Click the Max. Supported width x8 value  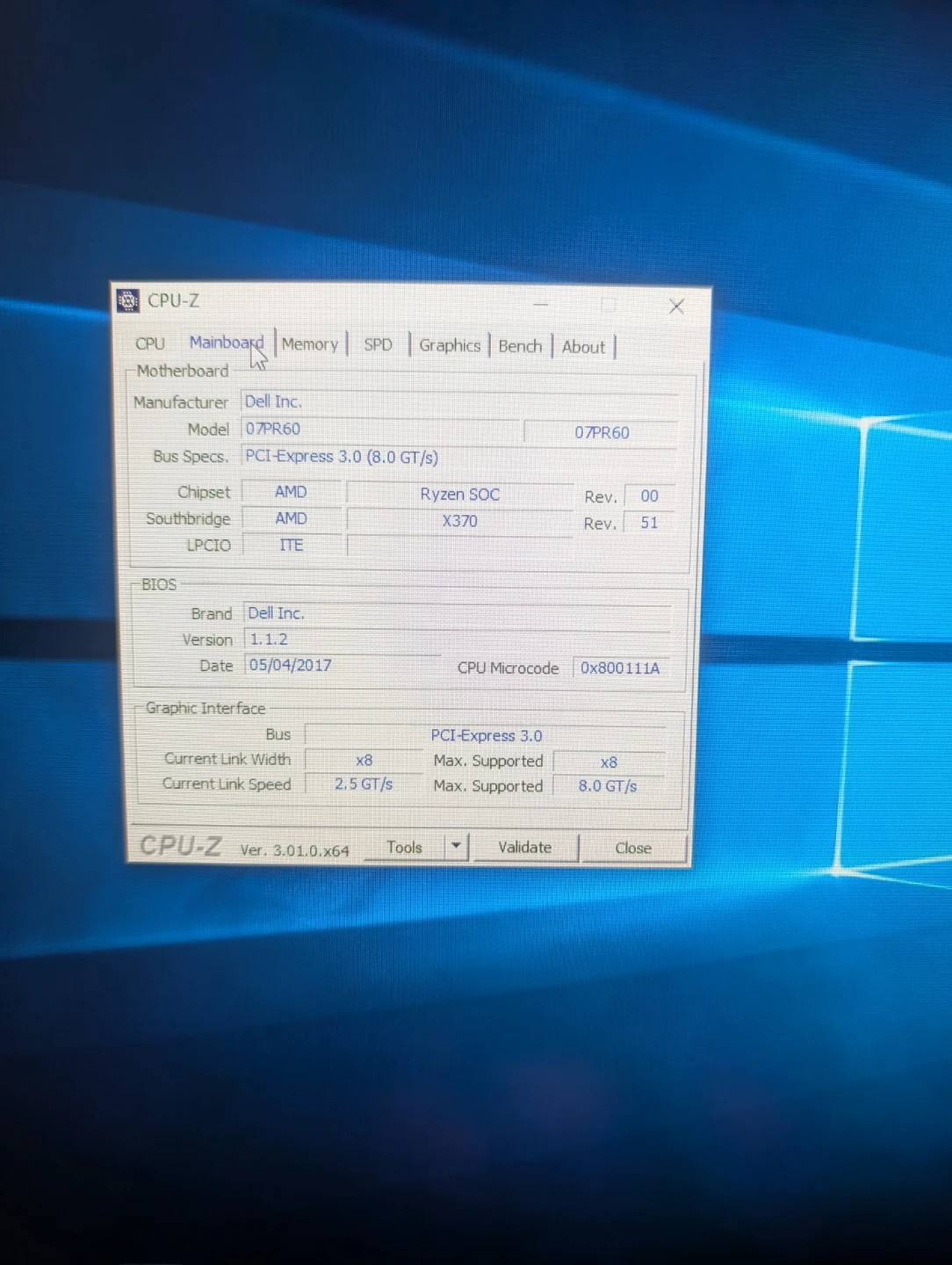coord(609,763)
